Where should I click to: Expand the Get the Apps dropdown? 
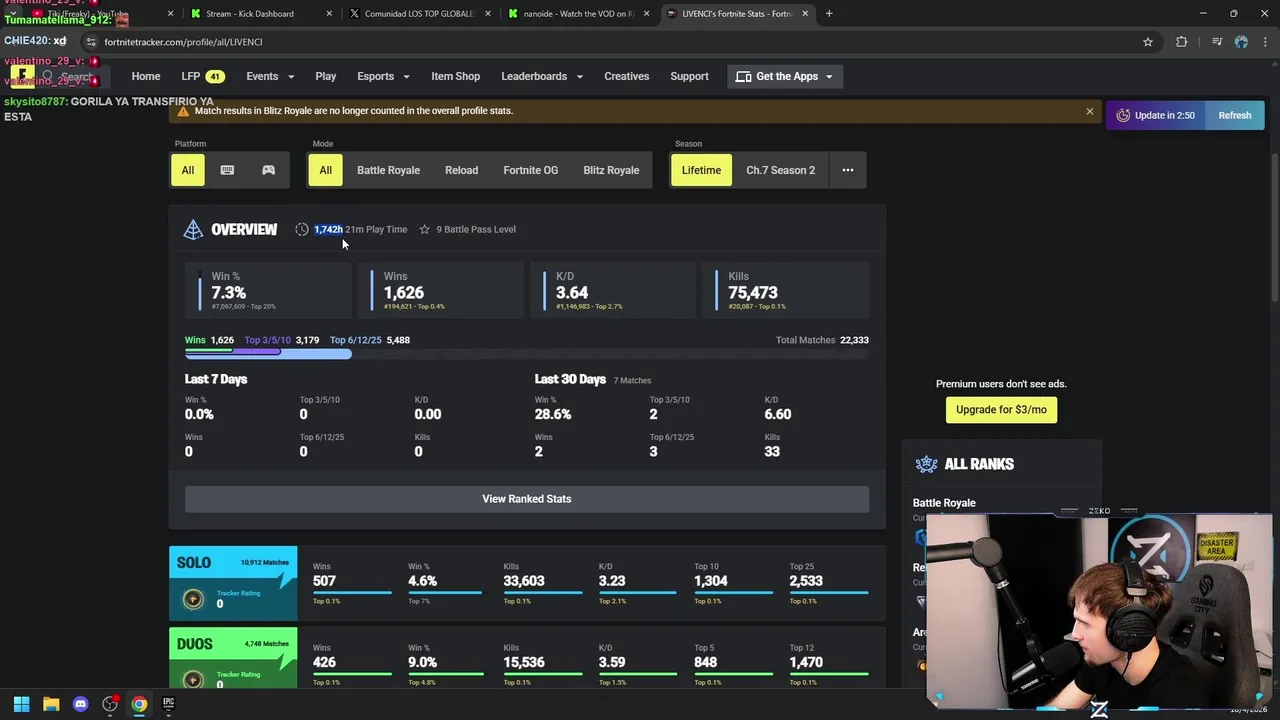(x=785, y=76)
